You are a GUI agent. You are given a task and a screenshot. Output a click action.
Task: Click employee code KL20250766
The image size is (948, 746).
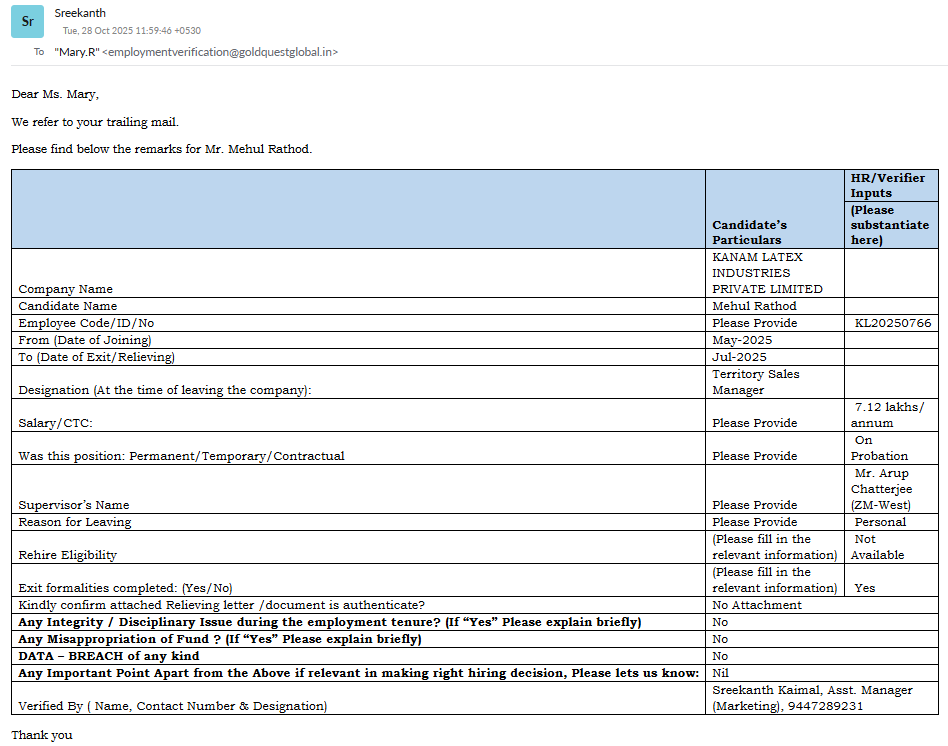pyautogui.click(x=892, y=323)
